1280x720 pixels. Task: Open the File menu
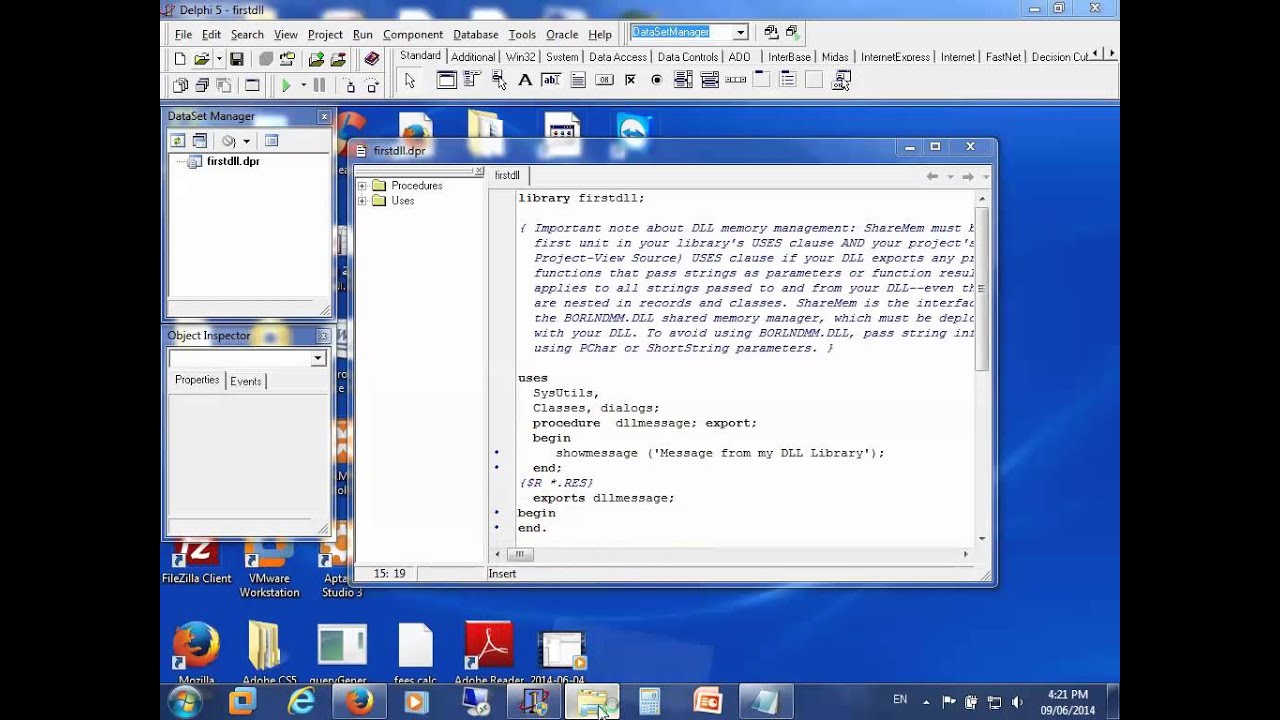183,34
